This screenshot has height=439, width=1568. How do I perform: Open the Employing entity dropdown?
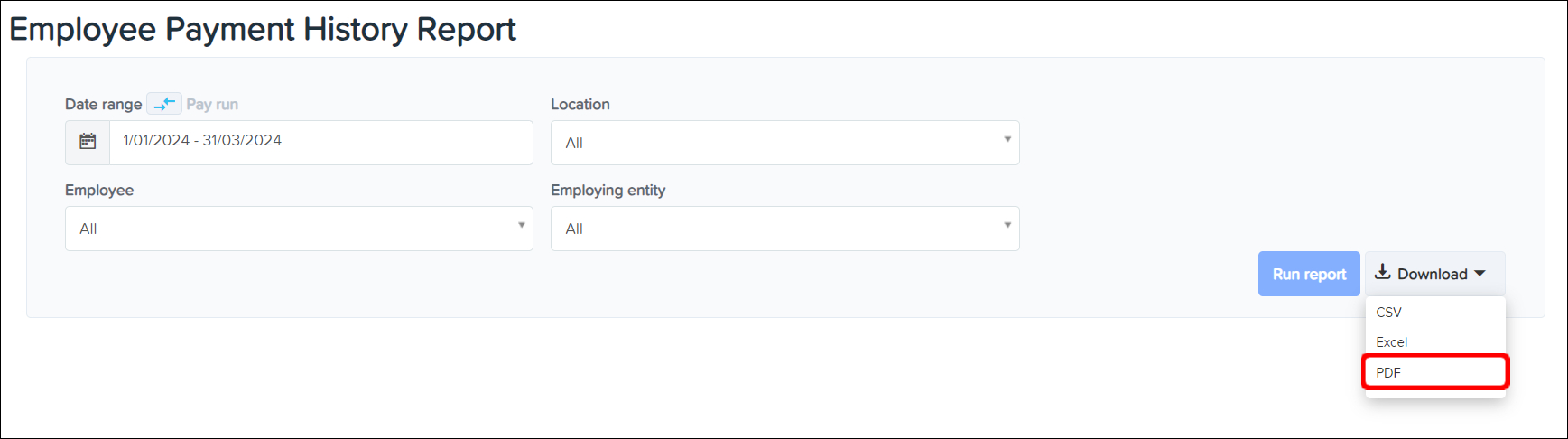click(x=784, y=229)
